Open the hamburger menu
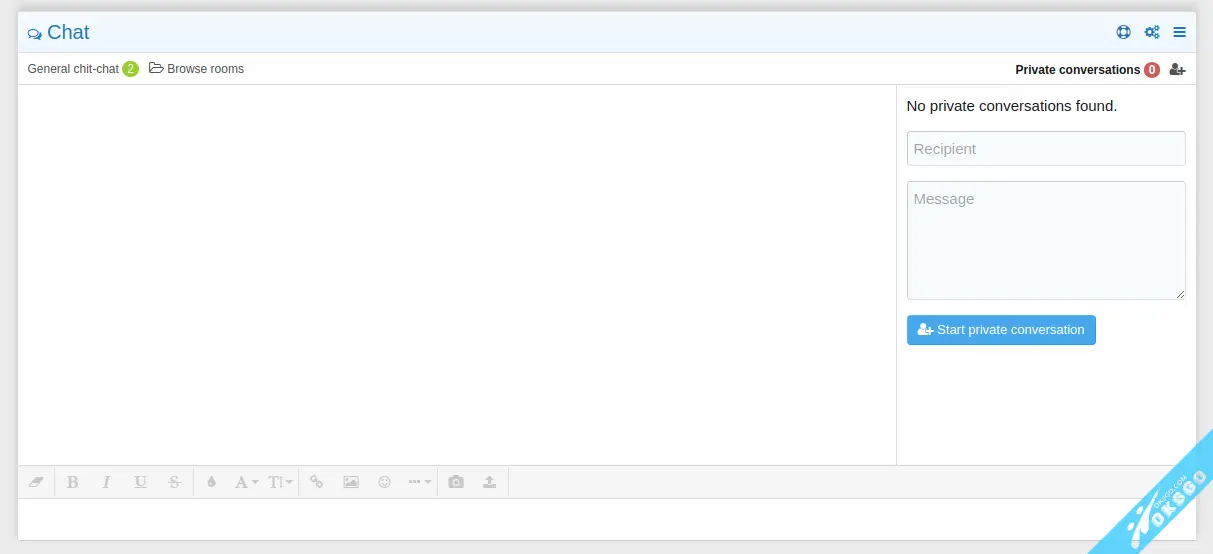1213x554 pixels. [1180, 32]
